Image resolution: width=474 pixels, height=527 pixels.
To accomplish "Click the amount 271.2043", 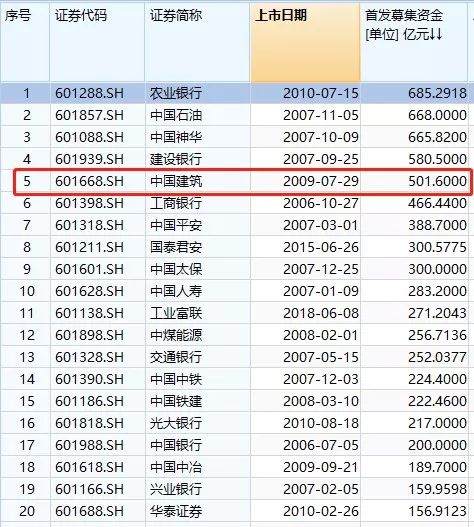I will 437,313.
